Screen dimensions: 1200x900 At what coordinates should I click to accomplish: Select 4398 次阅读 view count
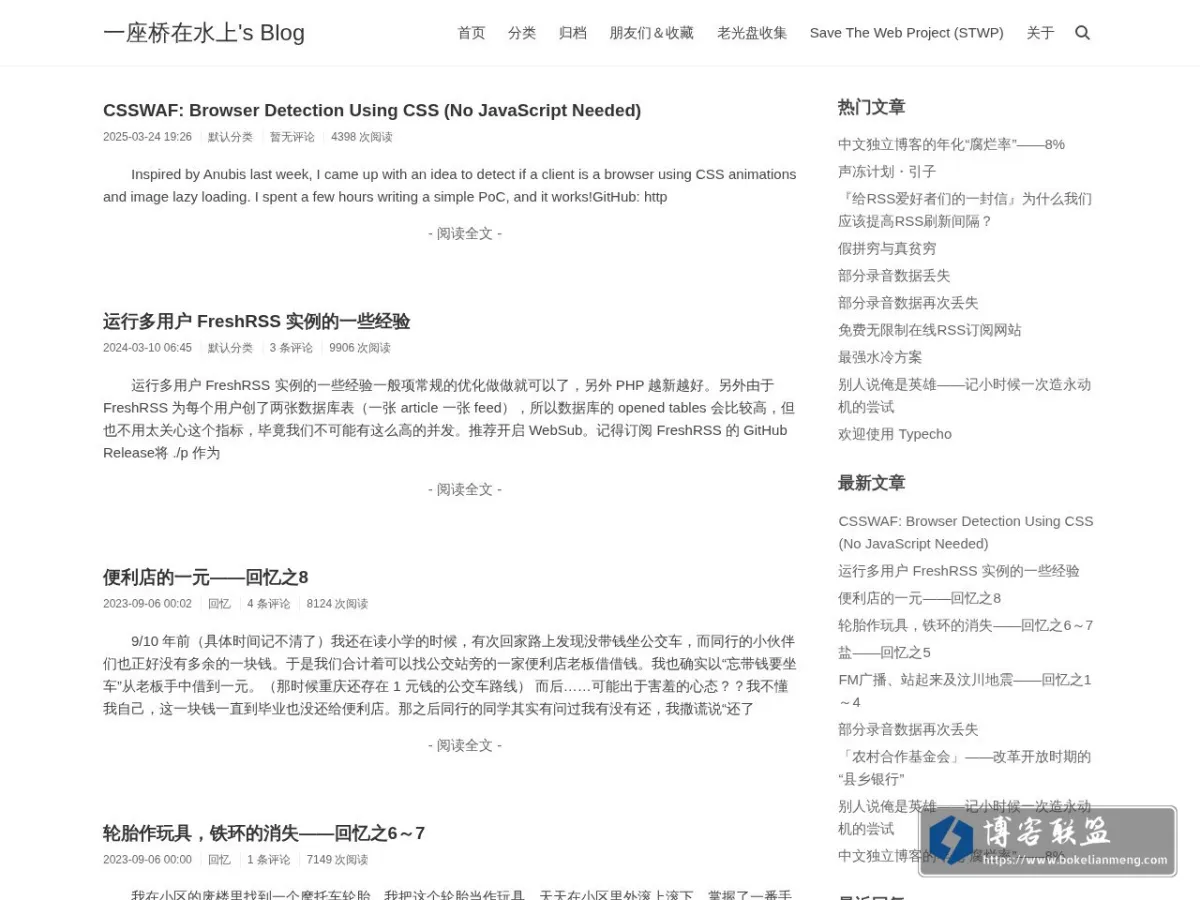coord(362,137)
